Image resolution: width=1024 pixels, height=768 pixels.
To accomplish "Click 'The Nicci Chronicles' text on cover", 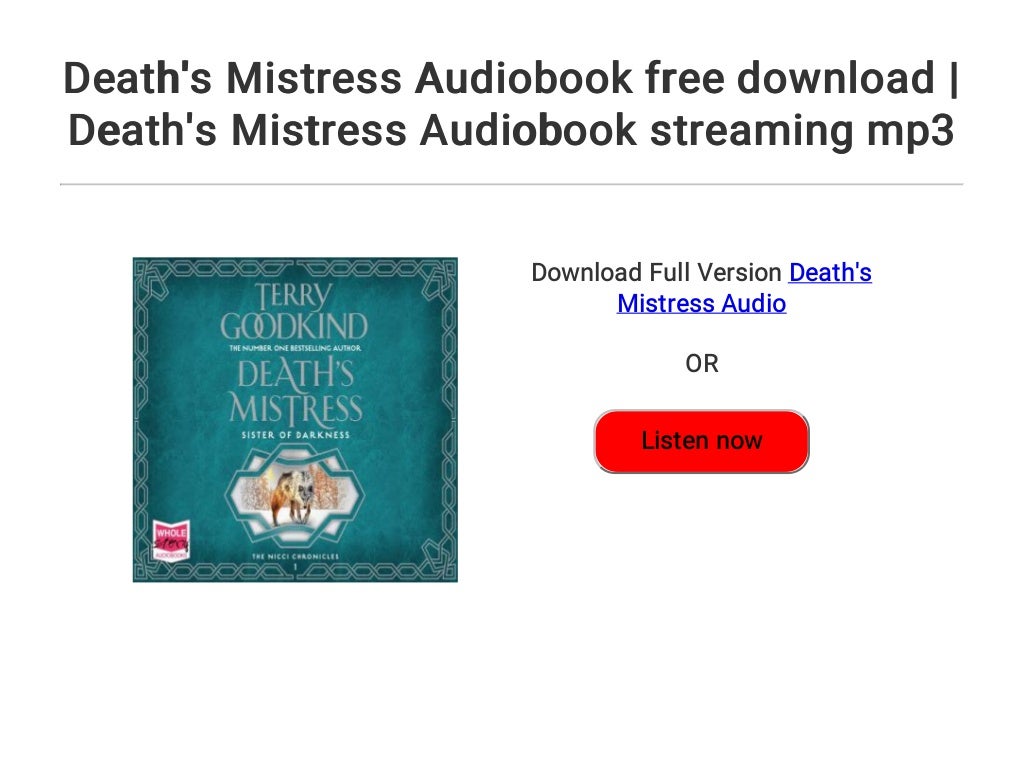I will tap(295, 556).
